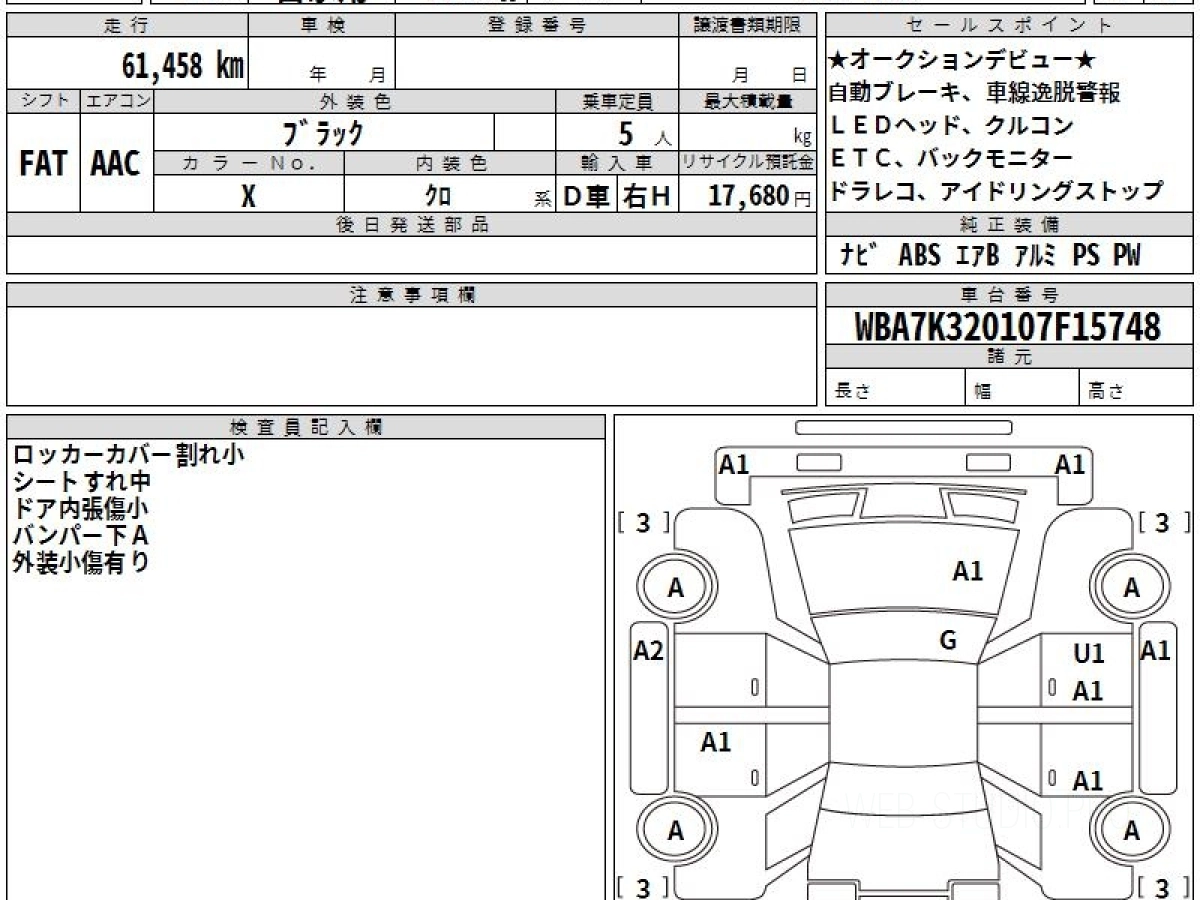Click the カラーNo. header

[x=249, y=163]
